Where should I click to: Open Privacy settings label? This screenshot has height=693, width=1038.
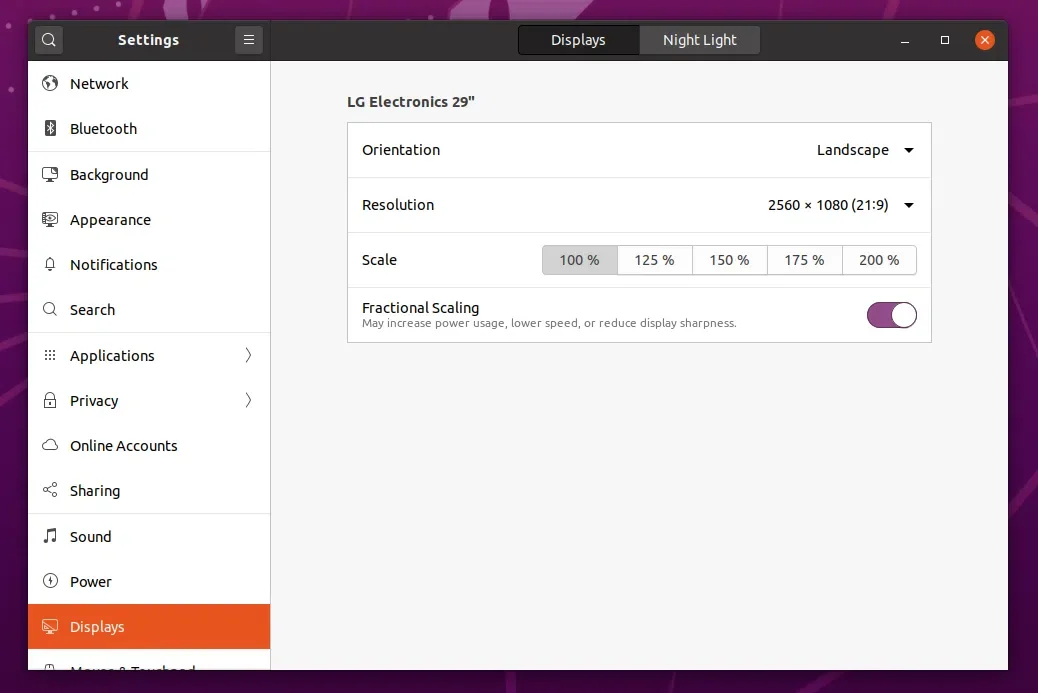(x=94, y=401)
